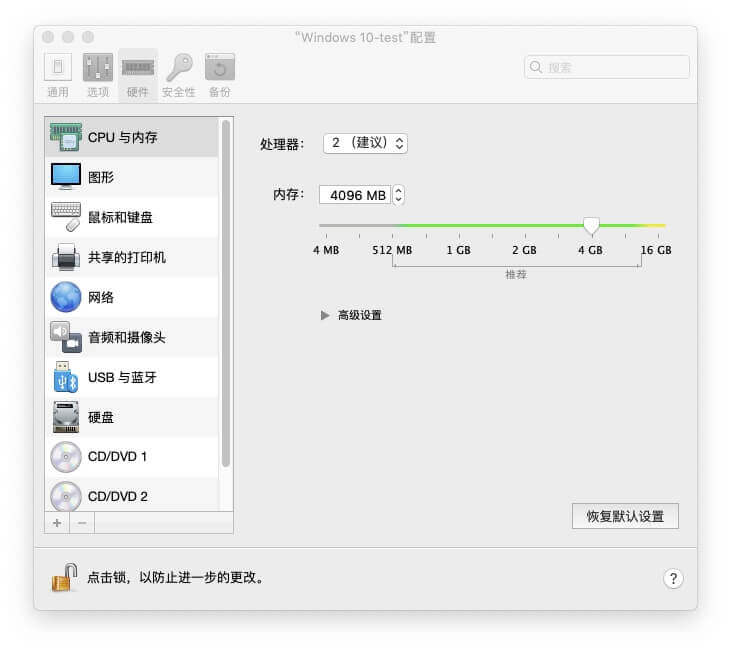Switch to the 硬件 tab label

point(138,92)
